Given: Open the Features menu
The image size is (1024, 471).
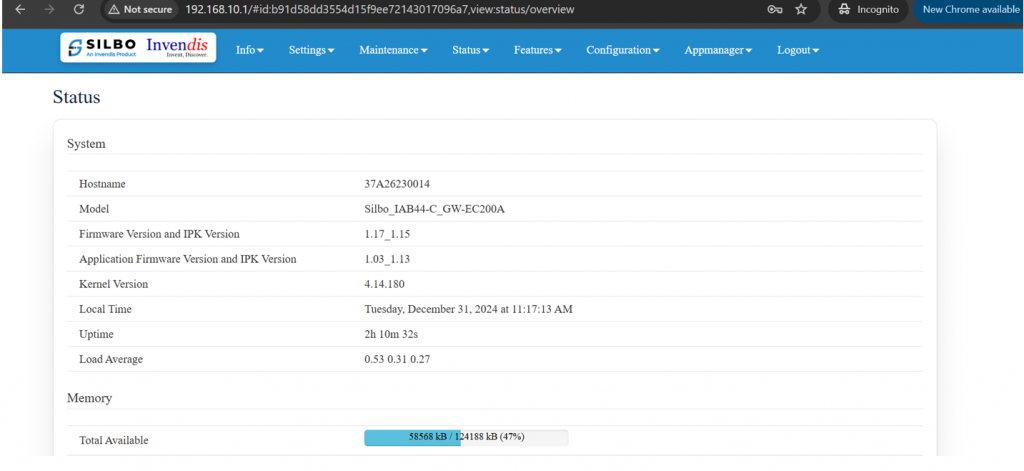Looking at the screenshot, I should [x=537, y=50].
